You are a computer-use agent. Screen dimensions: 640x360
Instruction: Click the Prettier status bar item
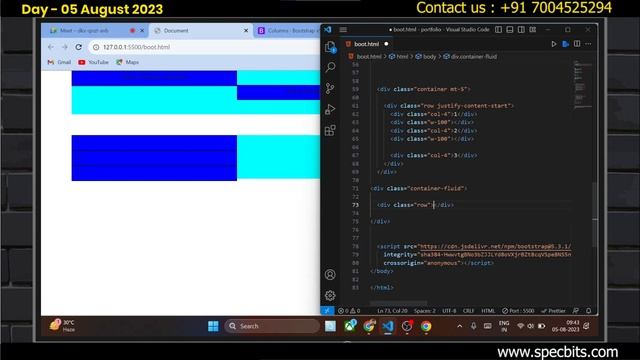(x=553, y=311)
